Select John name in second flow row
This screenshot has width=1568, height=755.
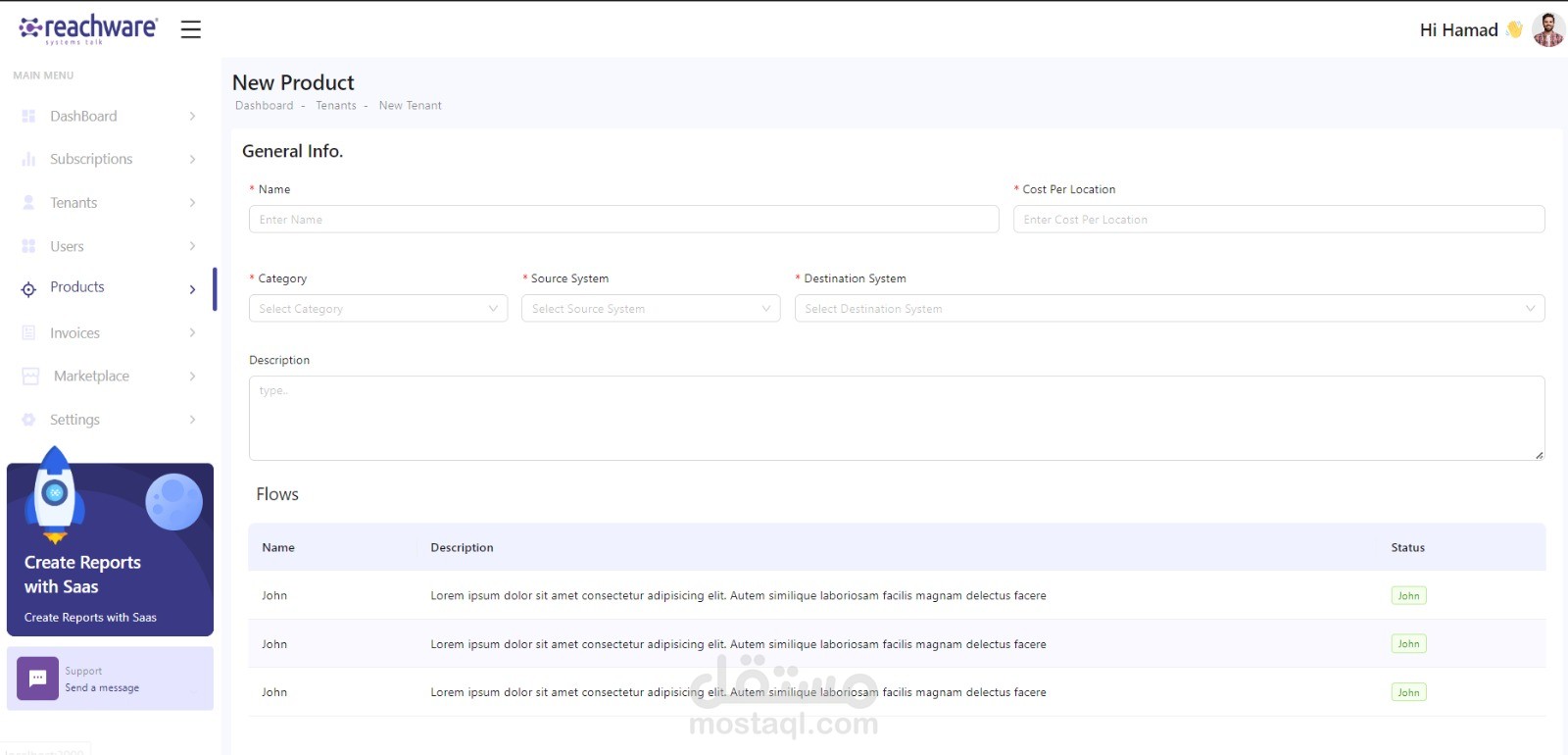coord(274,645)
